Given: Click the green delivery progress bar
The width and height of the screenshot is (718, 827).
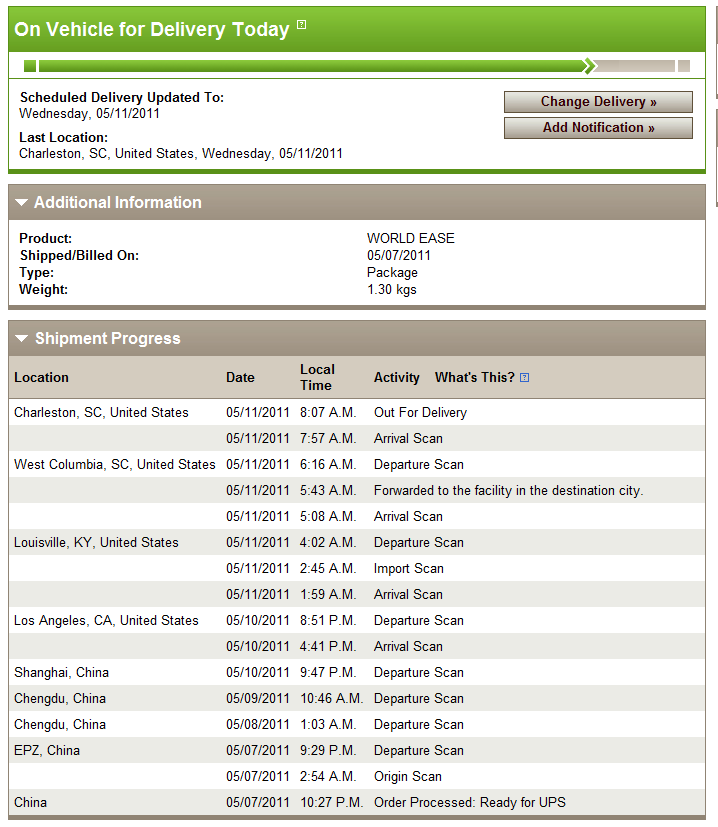Looking at the screenshot, I should pyautogui.click(x=311, y=66).
